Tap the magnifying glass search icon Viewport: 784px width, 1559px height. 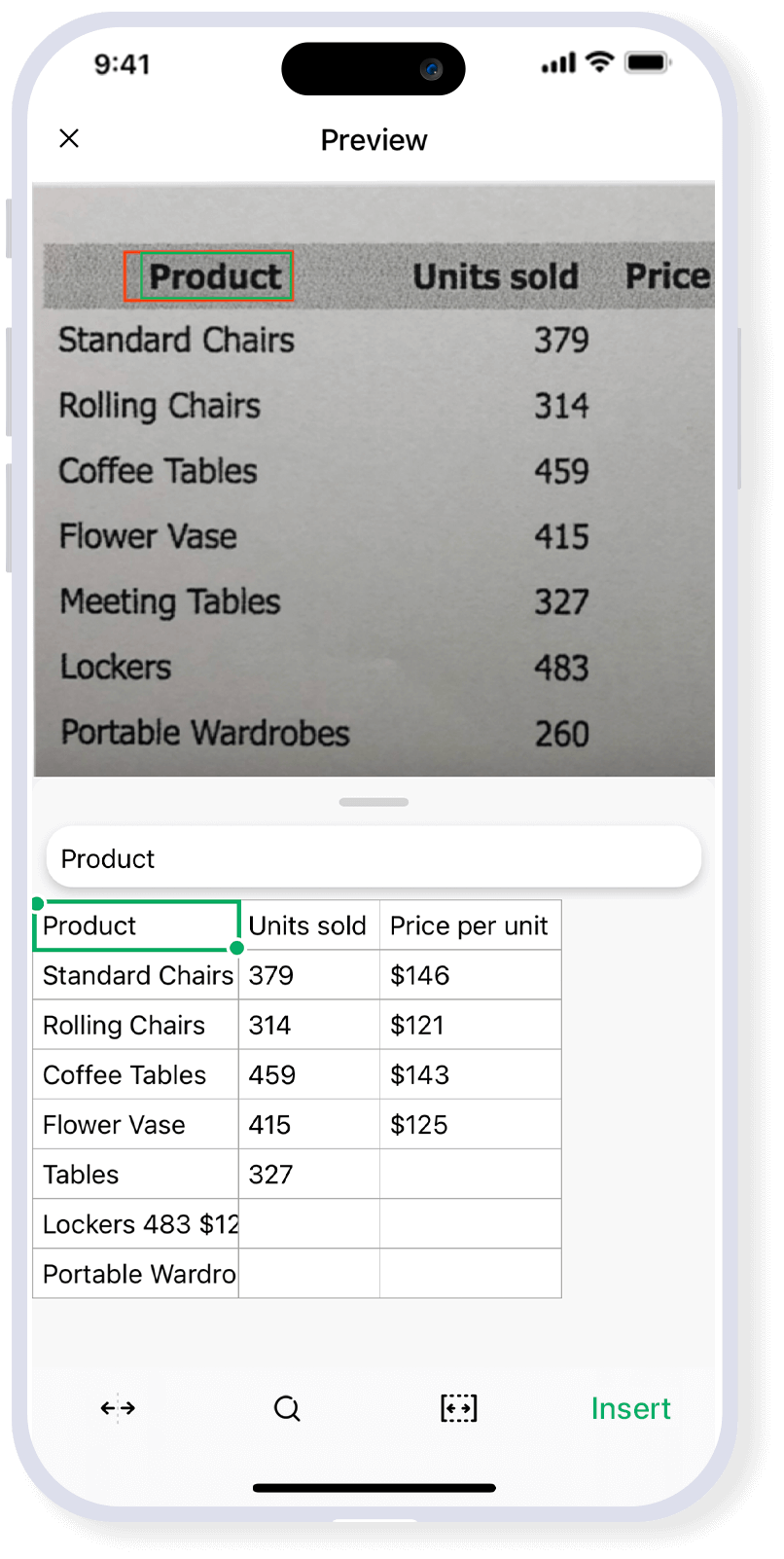click(x=287, y=1408)
